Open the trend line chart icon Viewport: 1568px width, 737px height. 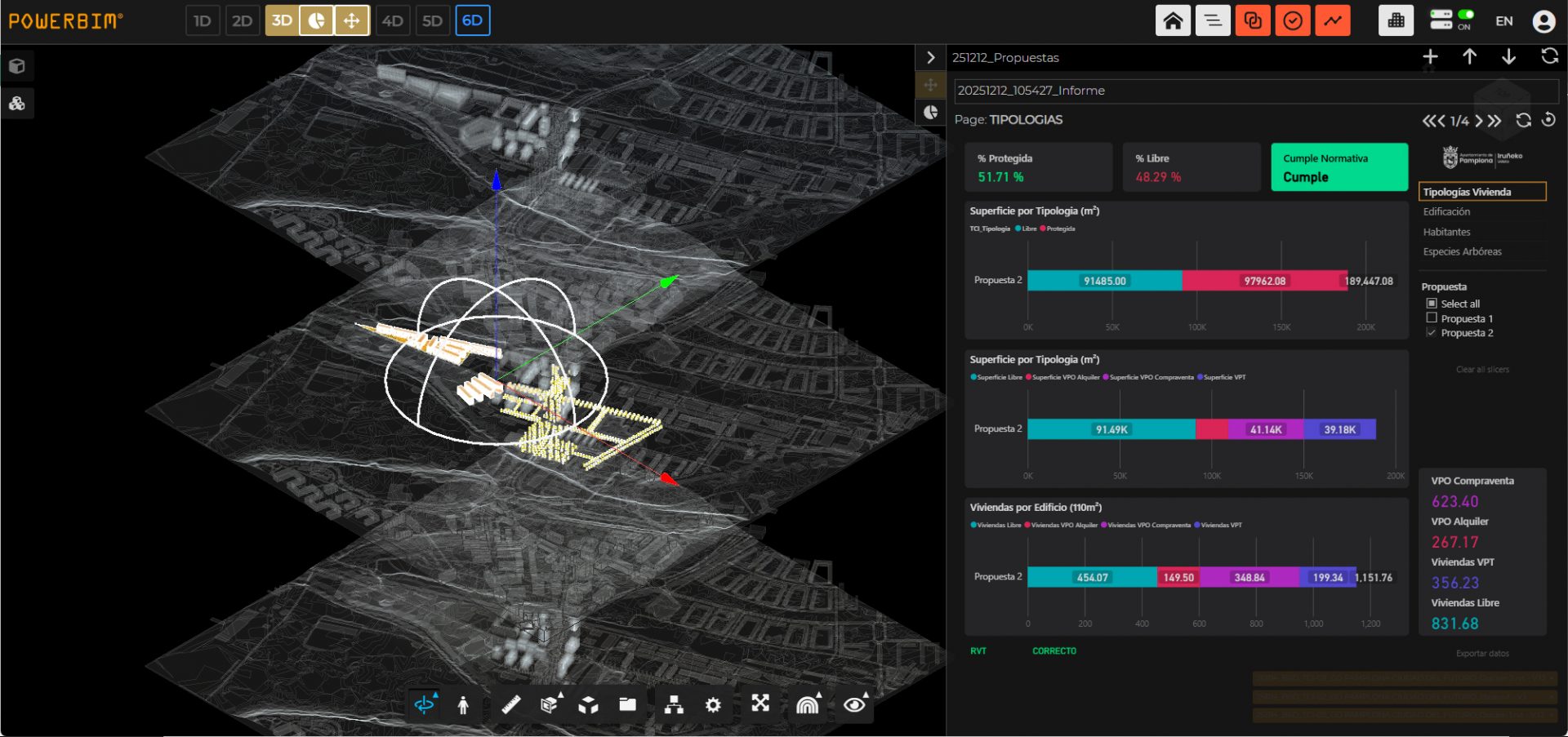(1333, 20)
